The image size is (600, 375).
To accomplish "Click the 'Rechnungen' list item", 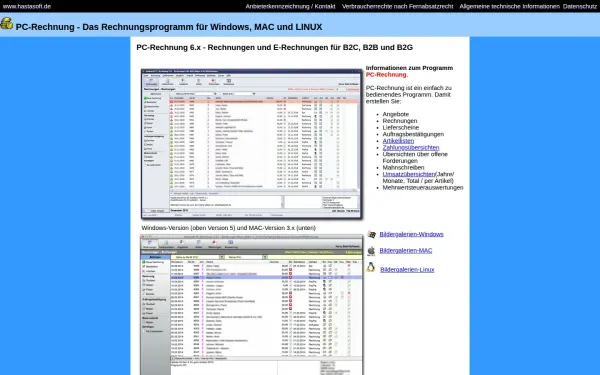I will pyautogui.click(x=400, y=121).
